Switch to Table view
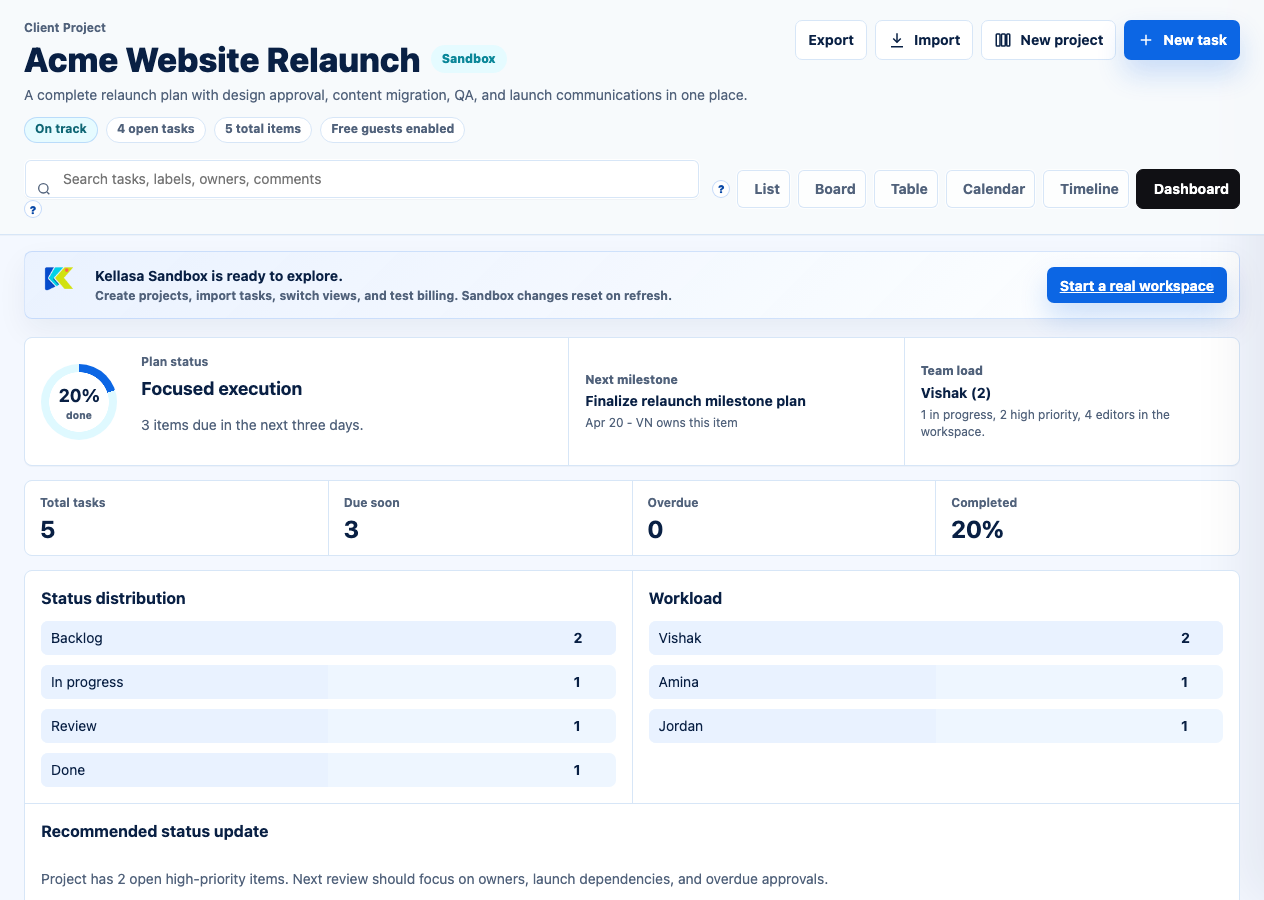Image resolution: width=1264 pixels, height=900 pixels. [x=908, y=189]
